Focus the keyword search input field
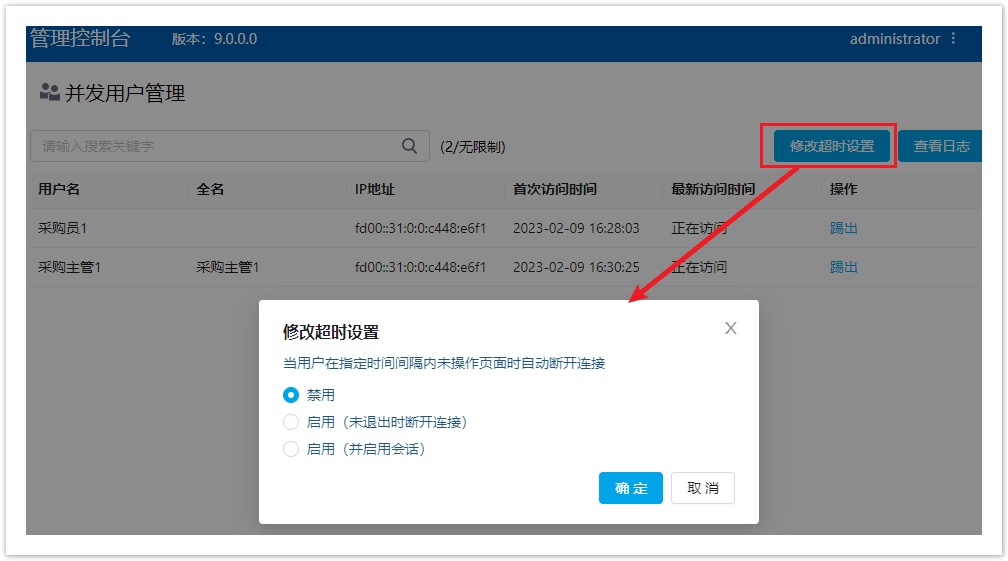The image size is (1008, 561). [x=215, y=146]
